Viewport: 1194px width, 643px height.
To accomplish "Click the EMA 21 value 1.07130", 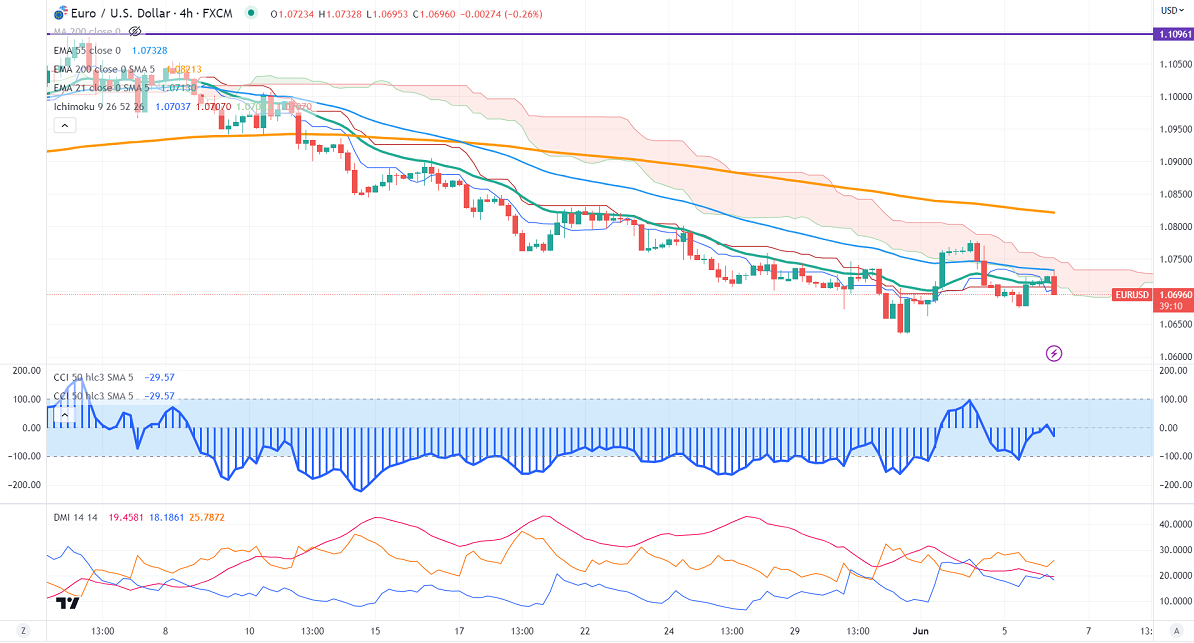I will point(178,88).
